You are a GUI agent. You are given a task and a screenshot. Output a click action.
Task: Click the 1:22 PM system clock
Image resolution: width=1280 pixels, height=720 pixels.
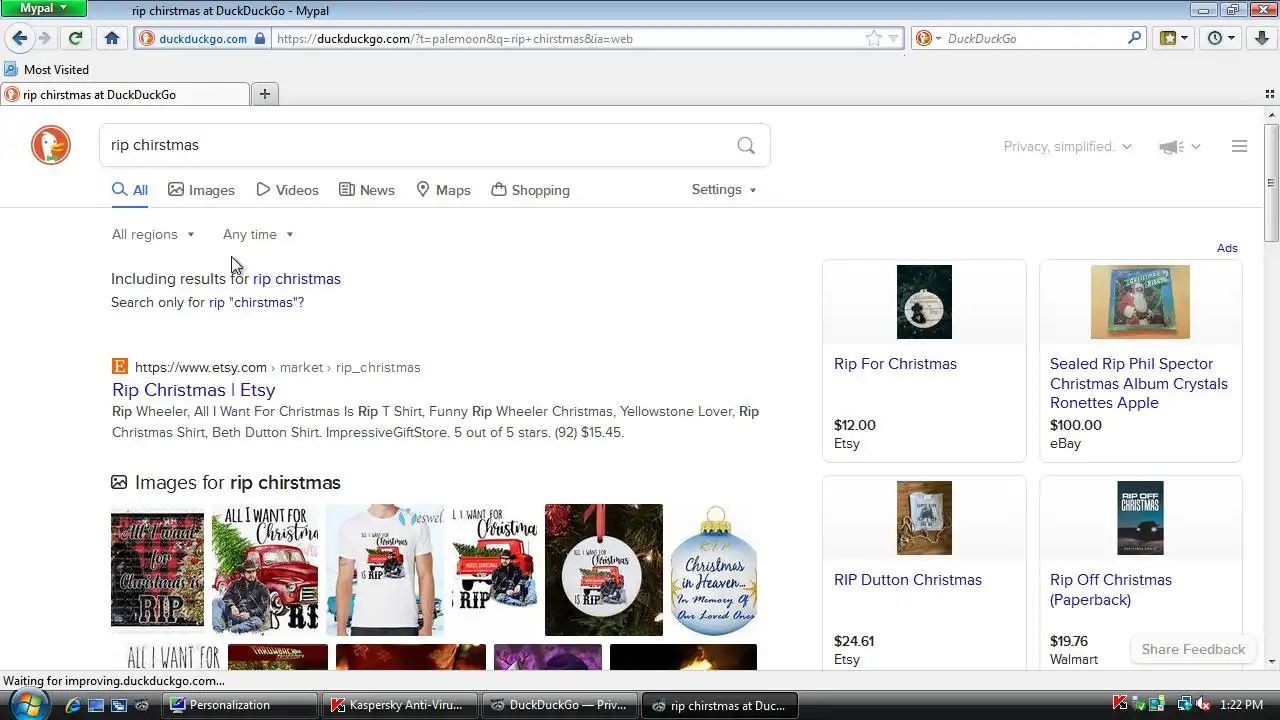pos(1240,705)
